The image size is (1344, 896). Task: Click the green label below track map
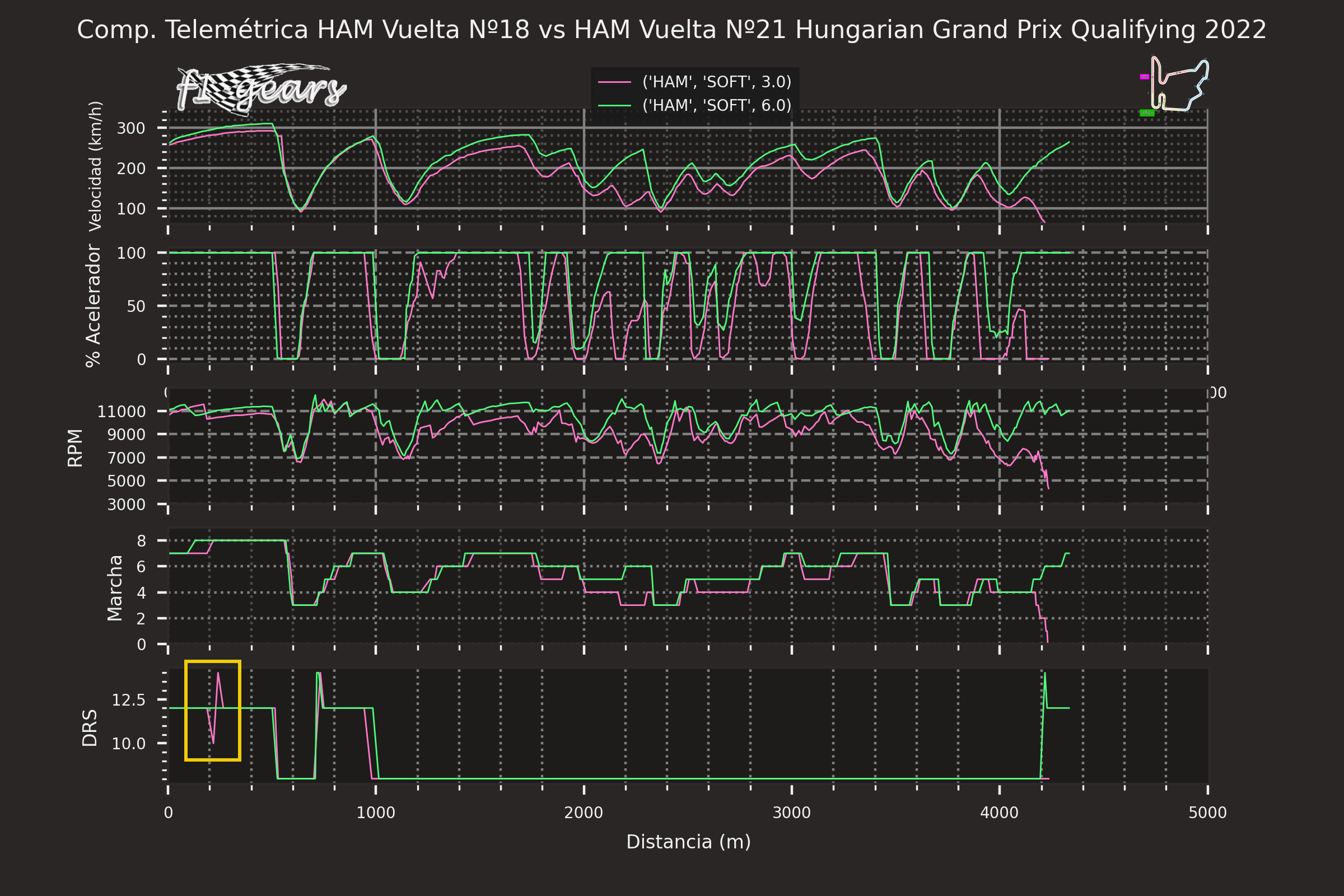(1146, 113)
